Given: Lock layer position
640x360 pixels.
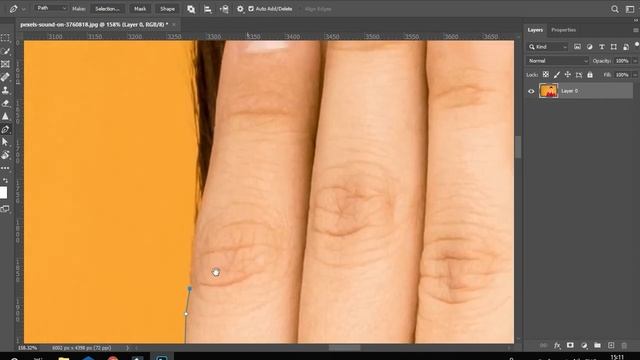Looking at the screenshot, I should 568,75.
